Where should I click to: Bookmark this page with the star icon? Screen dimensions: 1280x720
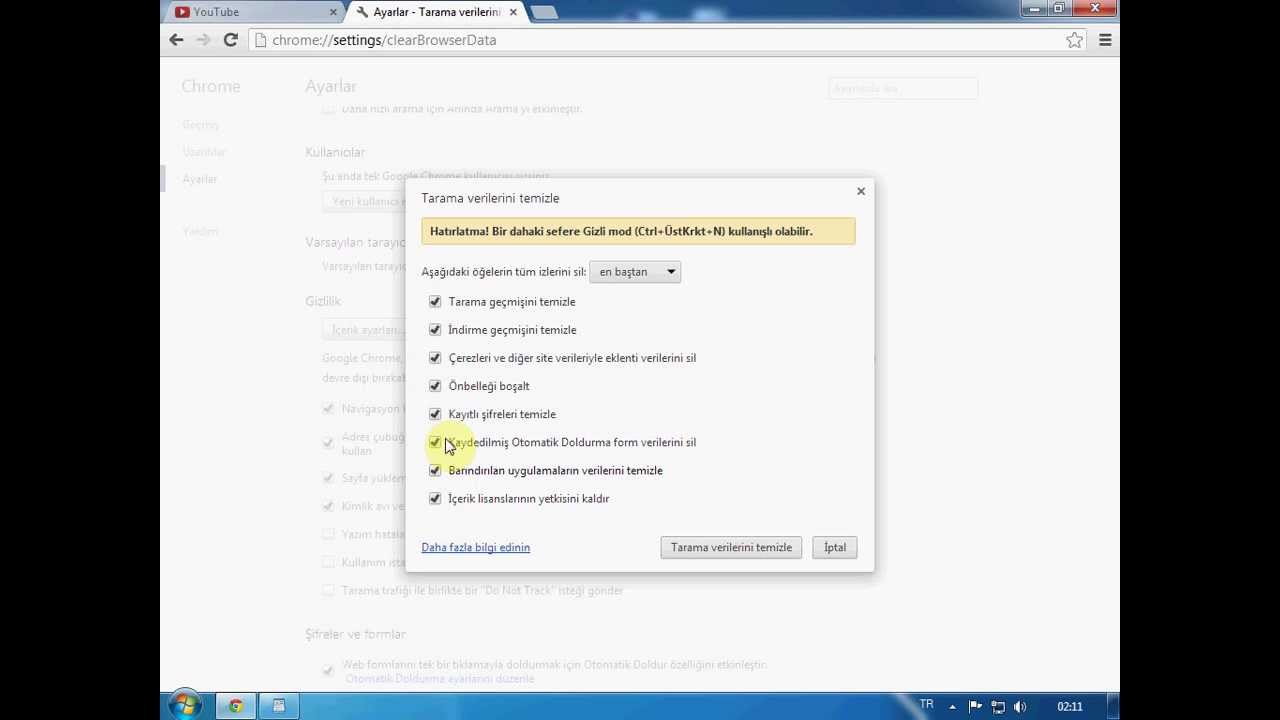pos(1074,40)
